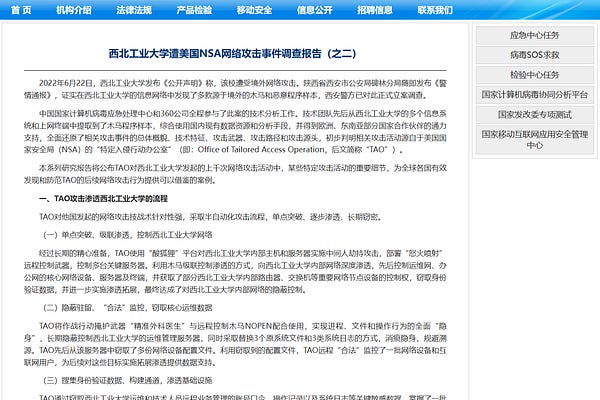
Task: Click the paragraph starting TAO将作战行动掩护武器
Action: point(235,344)
